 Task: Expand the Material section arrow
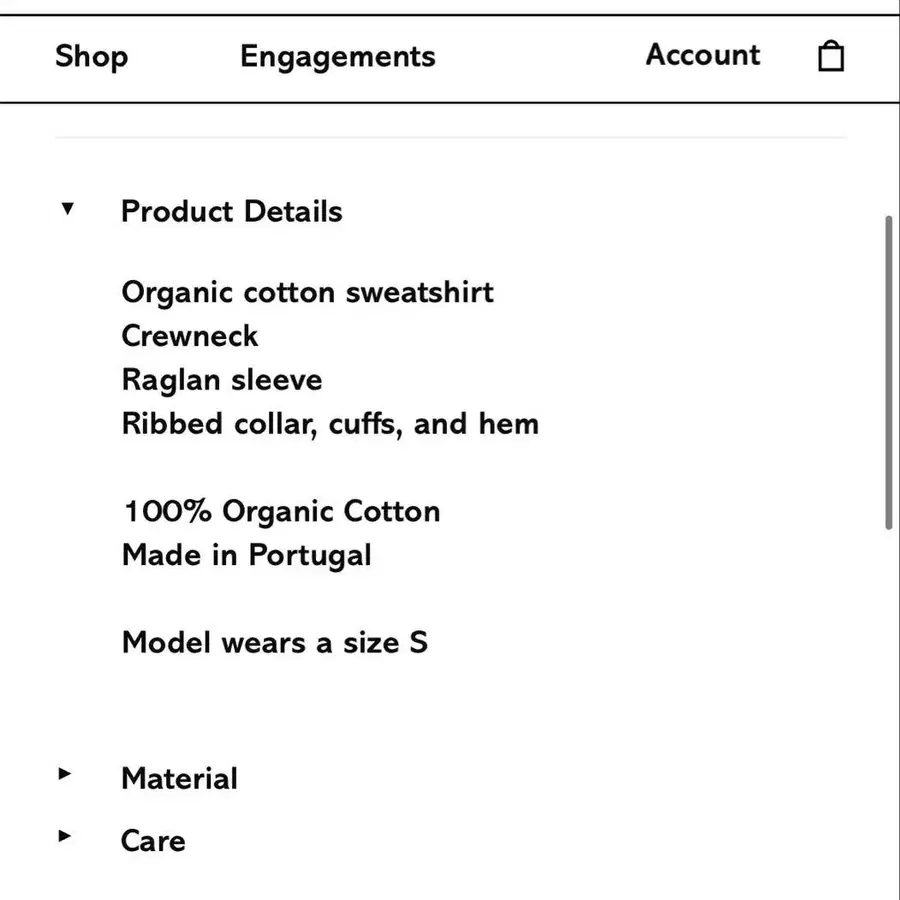point(65,774)
